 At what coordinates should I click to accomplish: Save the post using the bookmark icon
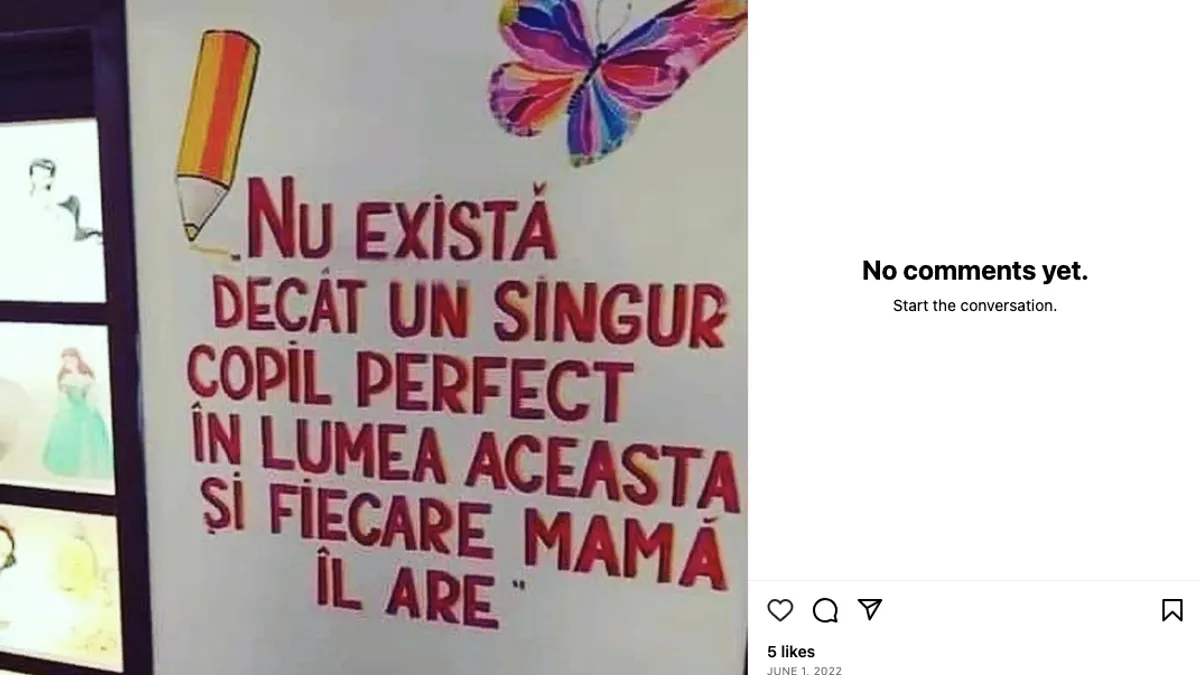pyautogui.click(x=1172, y=610)
